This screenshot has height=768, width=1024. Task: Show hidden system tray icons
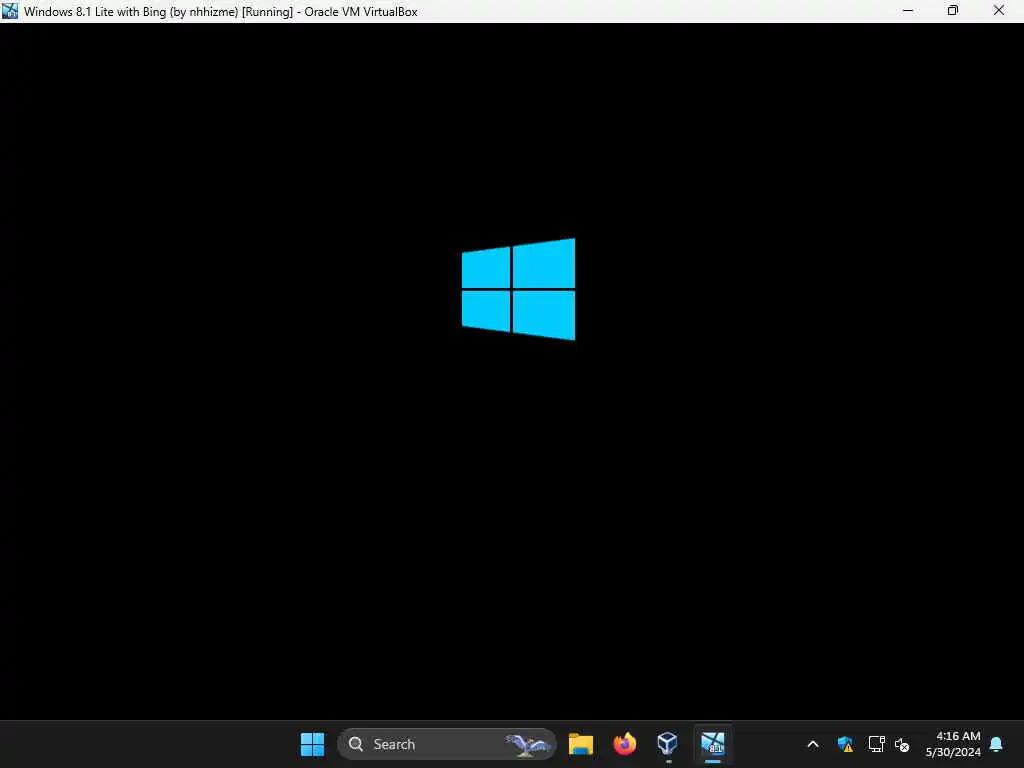tap(813, 744)
